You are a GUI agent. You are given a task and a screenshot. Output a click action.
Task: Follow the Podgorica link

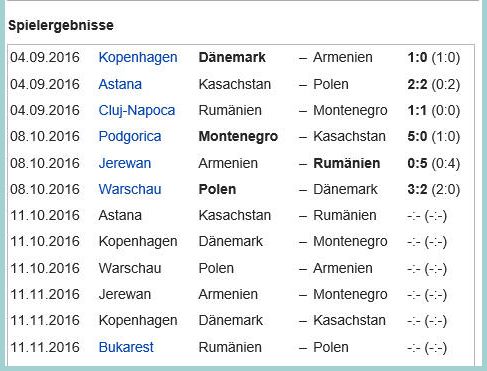coord(130,137)
